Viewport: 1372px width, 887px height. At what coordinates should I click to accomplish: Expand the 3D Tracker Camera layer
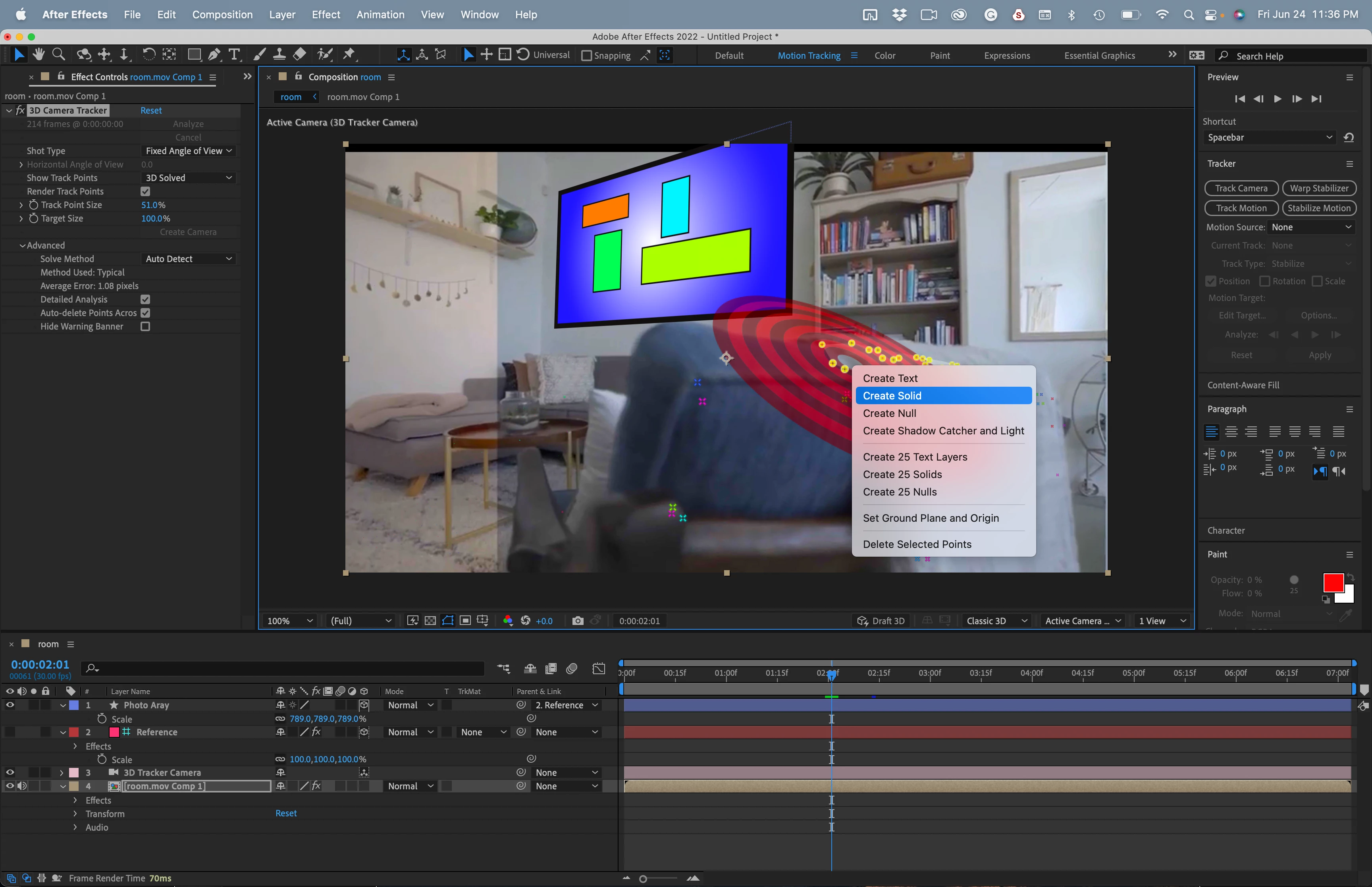(62, 773)
